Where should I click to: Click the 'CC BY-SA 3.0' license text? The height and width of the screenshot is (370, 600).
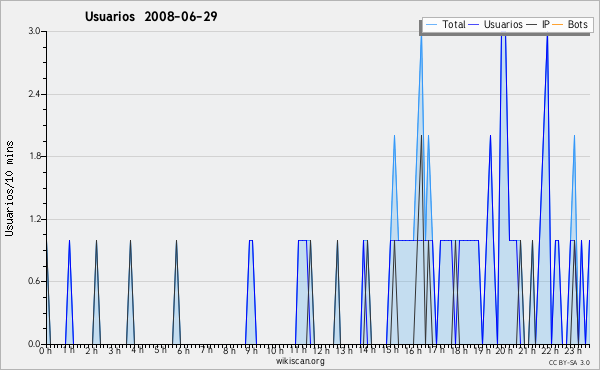569,362
